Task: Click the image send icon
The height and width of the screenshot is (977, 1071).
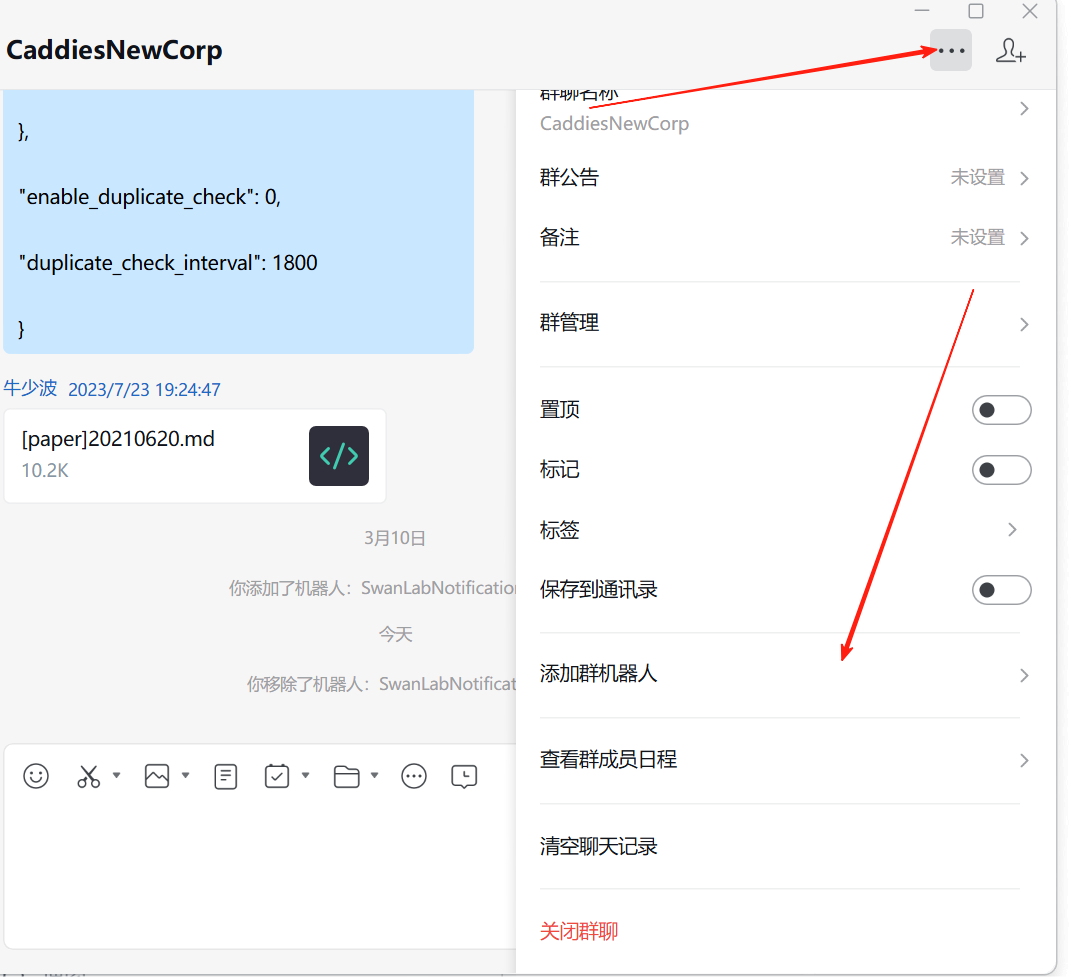Action: (x=157, y=776)
